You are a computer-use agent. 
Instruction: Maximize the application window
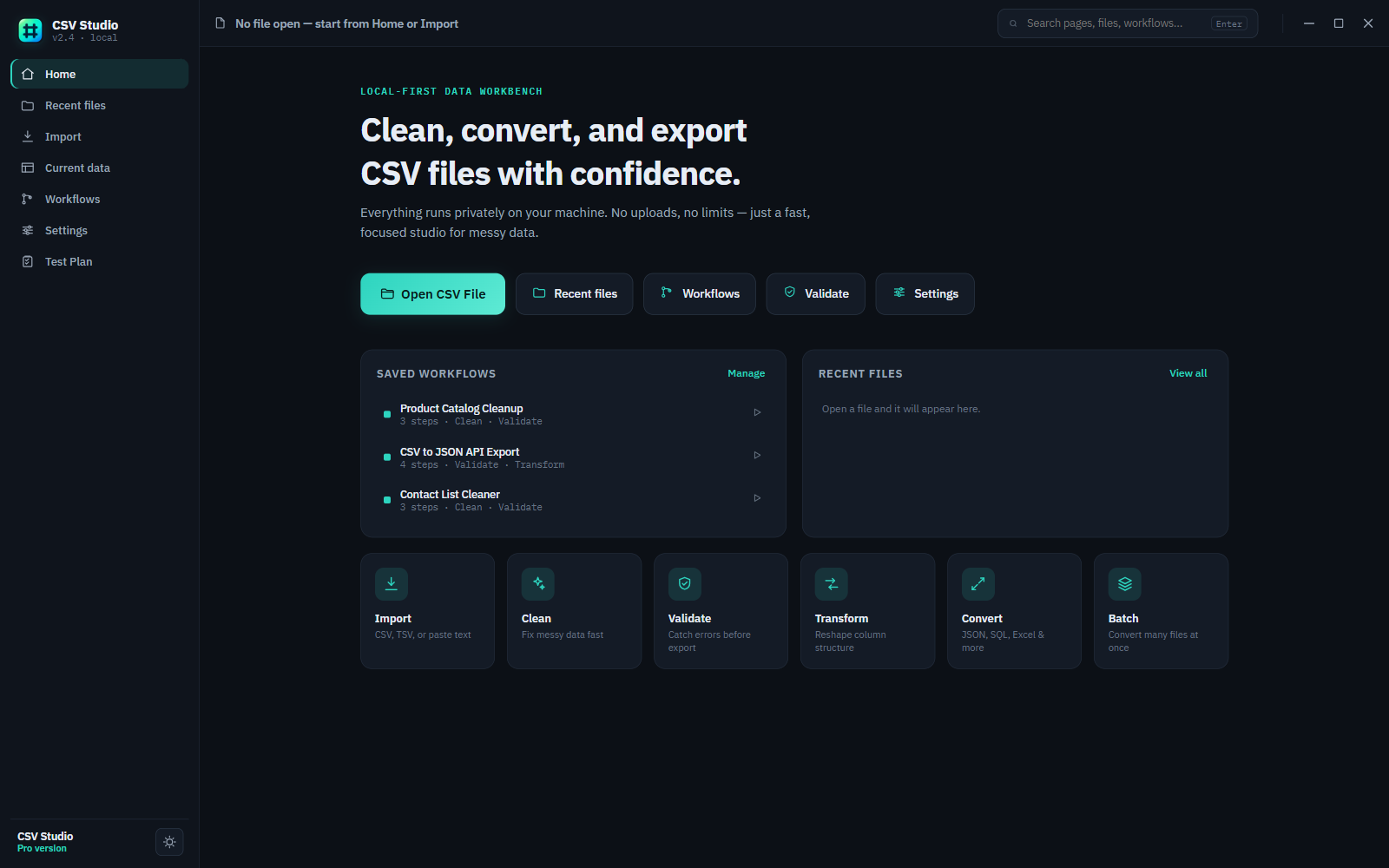click(1339, 23)
